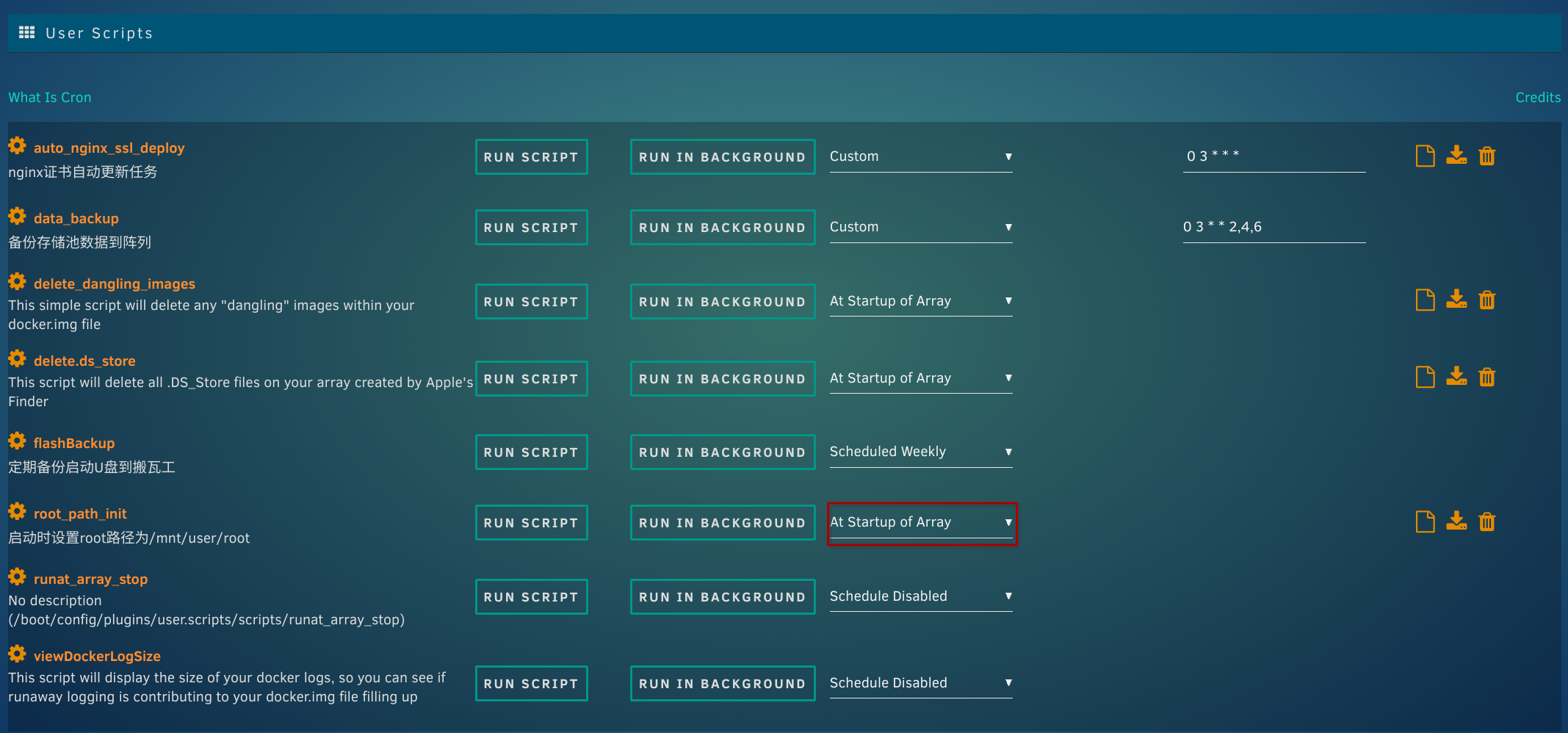The height and width of the screenshot is (733, 1568).
Task: Click the gear icon beside flashBackup
Action: click(x=17, y=441)
